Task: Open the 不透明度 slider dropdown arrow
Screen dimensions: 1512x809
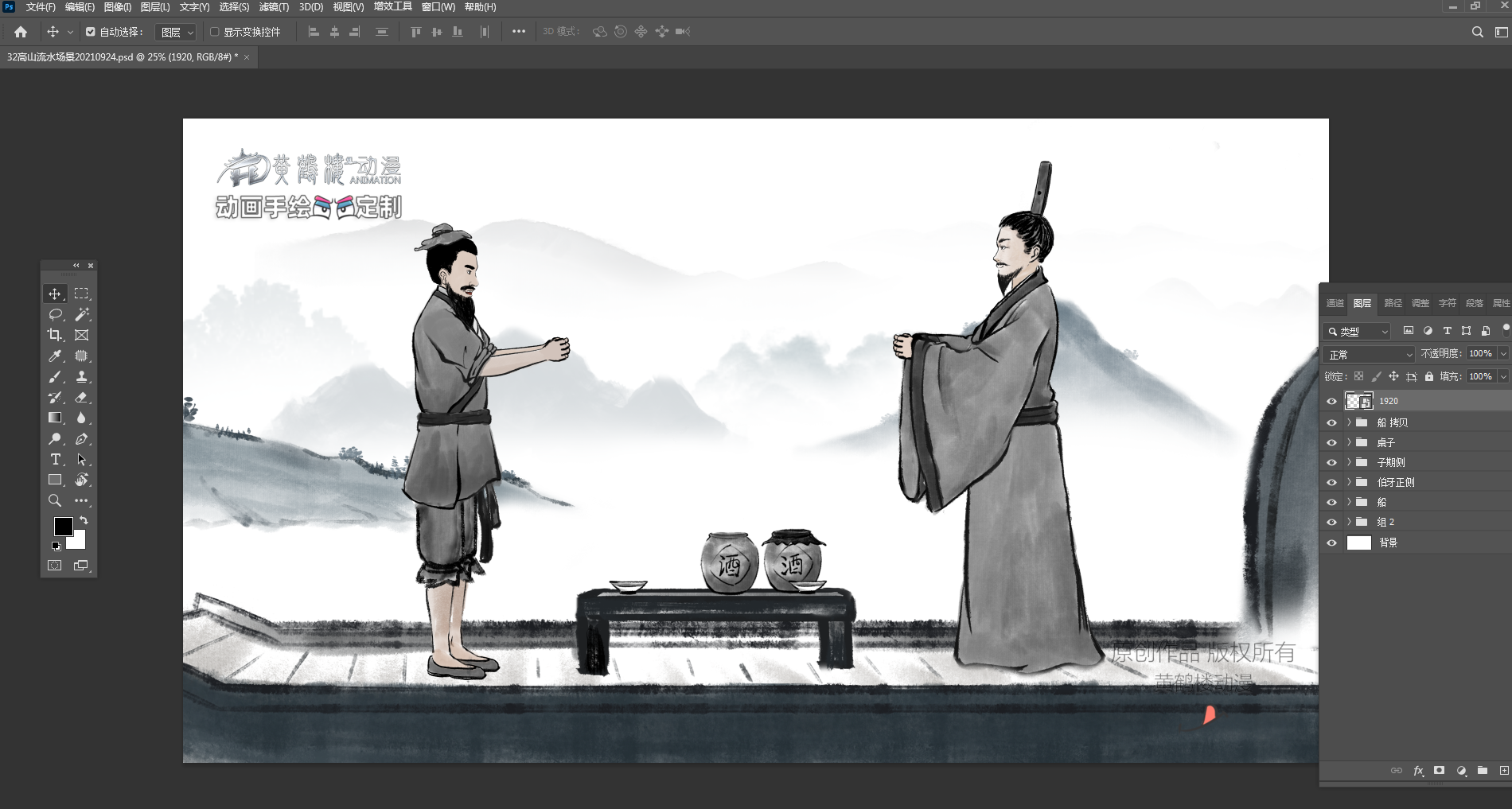Action: [1503, 353]
